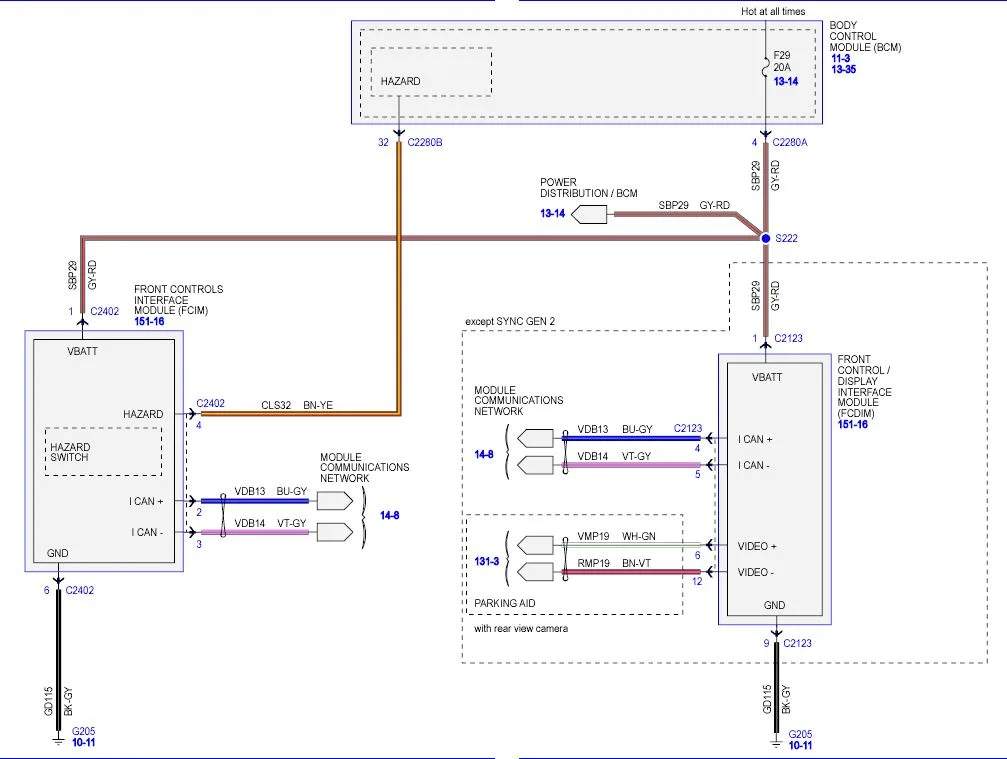Click VBATT terminal in FCIM
Screen dimensions: 1007x759
pyautogui.click(x=82, y=352)
